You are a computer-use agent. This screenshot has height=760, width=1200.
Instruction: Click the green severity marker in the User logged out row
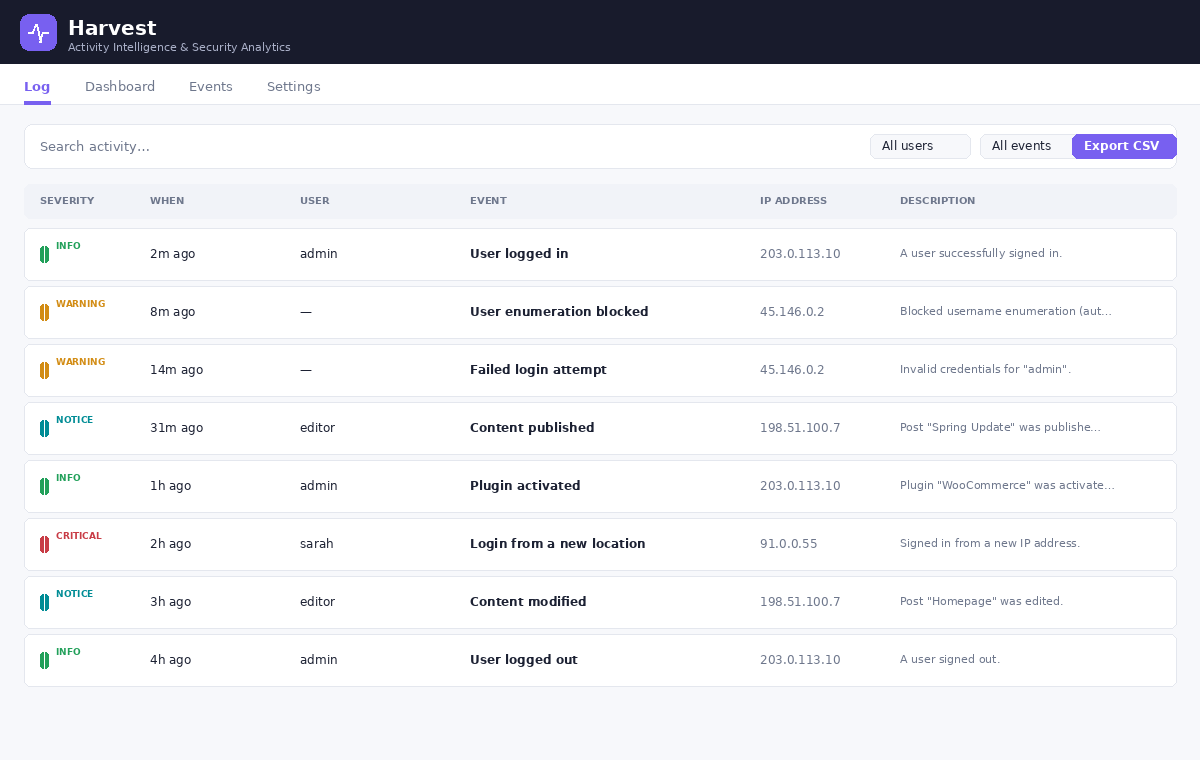point(44,660)
